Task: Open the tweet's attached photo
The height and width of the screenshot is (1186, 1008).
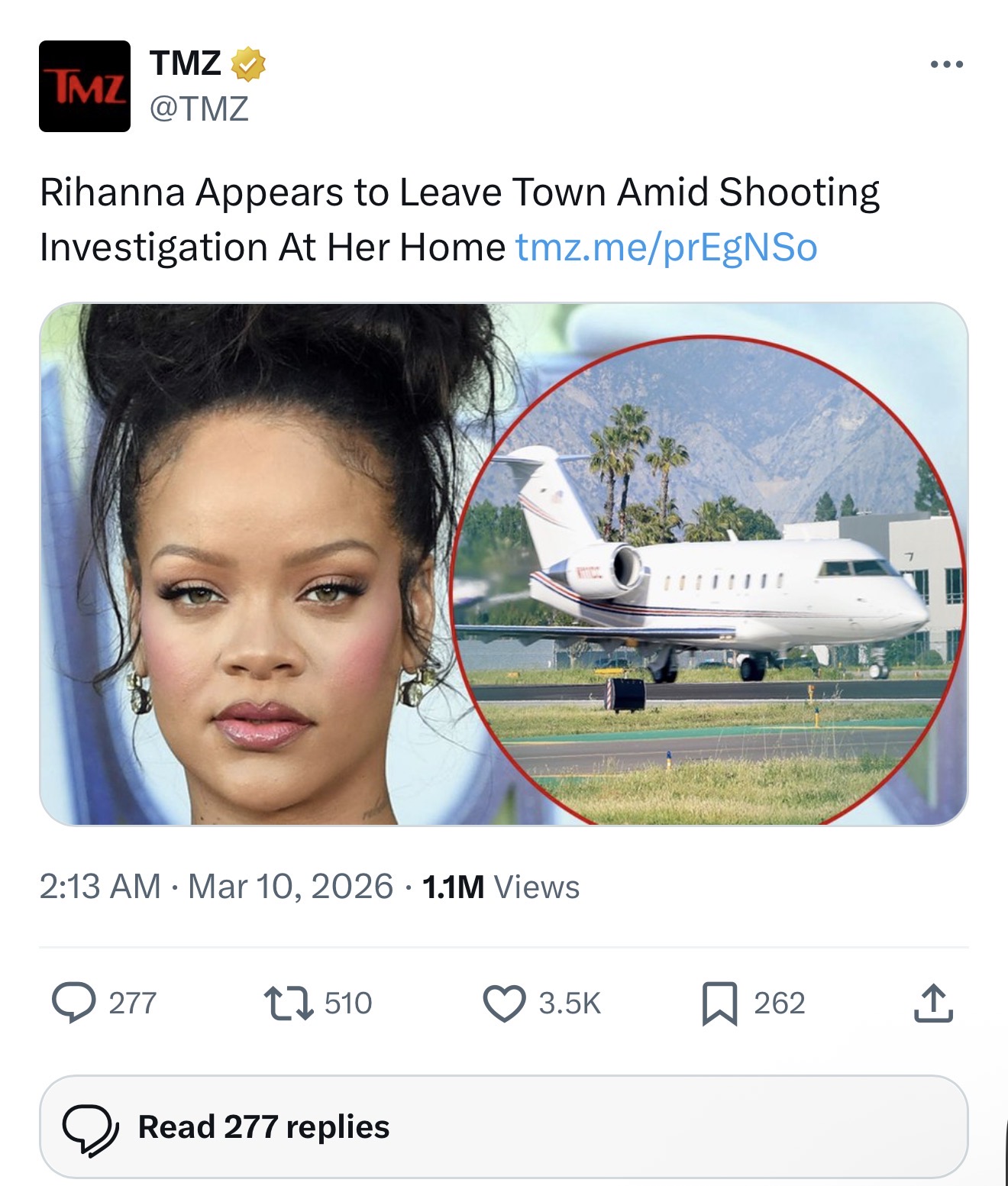Action: 504,564
